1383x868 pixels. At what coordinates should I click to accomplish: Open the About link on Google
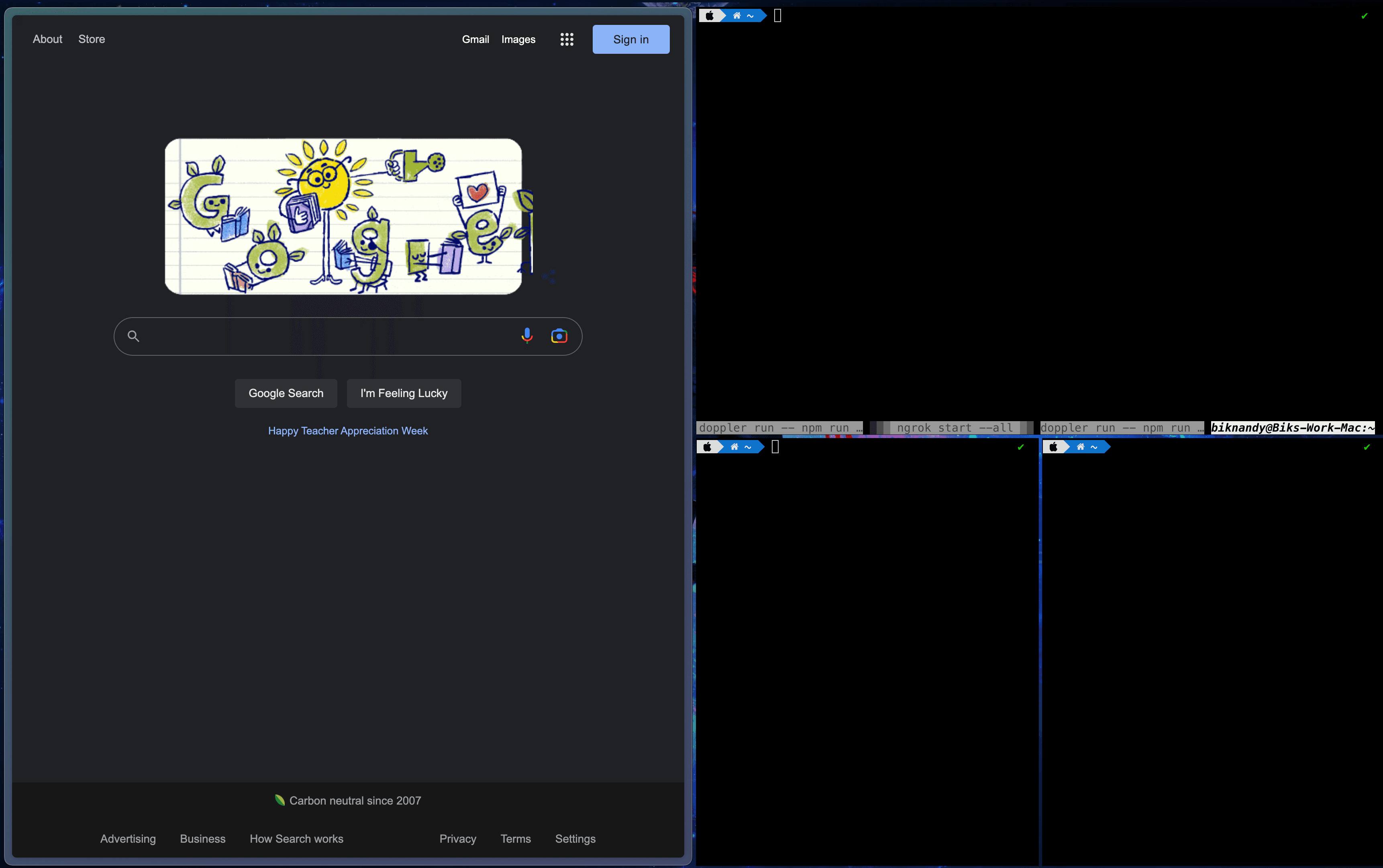tap(47, 39)
